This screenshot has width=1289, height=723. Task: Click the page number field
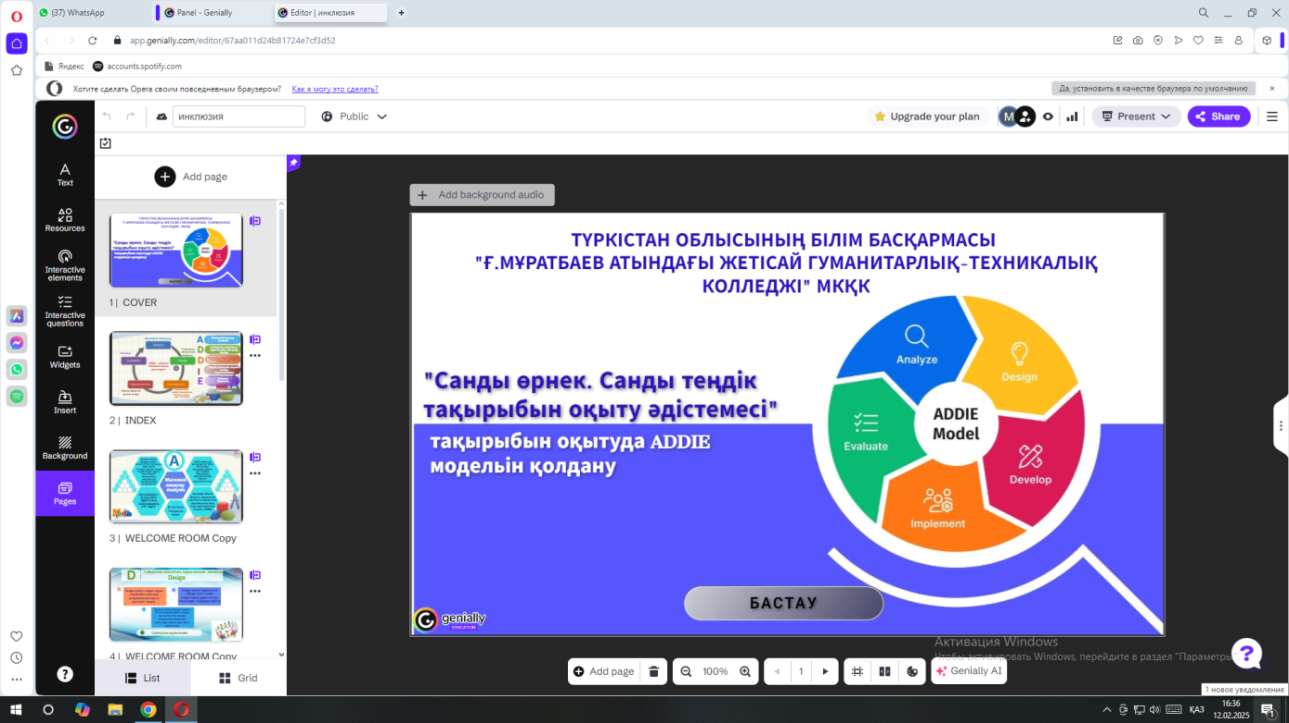click(x=801, y=671)
